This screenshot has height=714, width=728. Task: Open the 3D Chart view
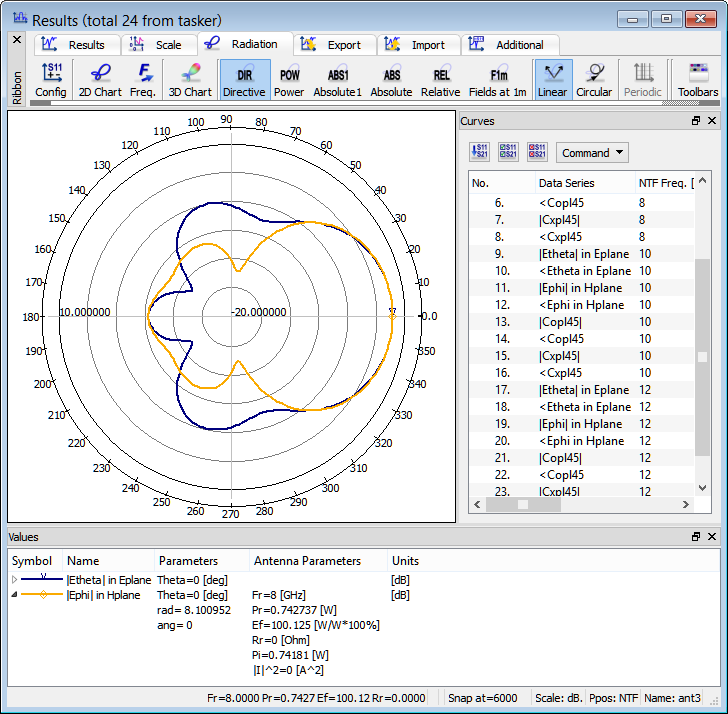(189, 80)
